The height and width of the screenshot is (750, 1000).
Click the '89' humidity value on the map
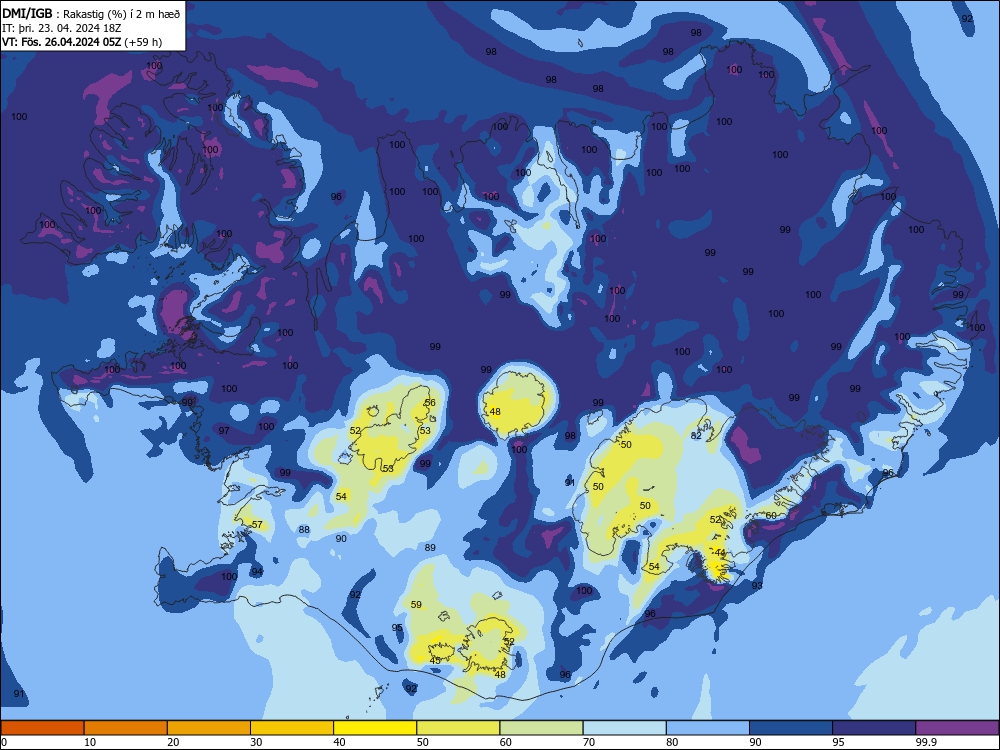click(x=430, y=547)
